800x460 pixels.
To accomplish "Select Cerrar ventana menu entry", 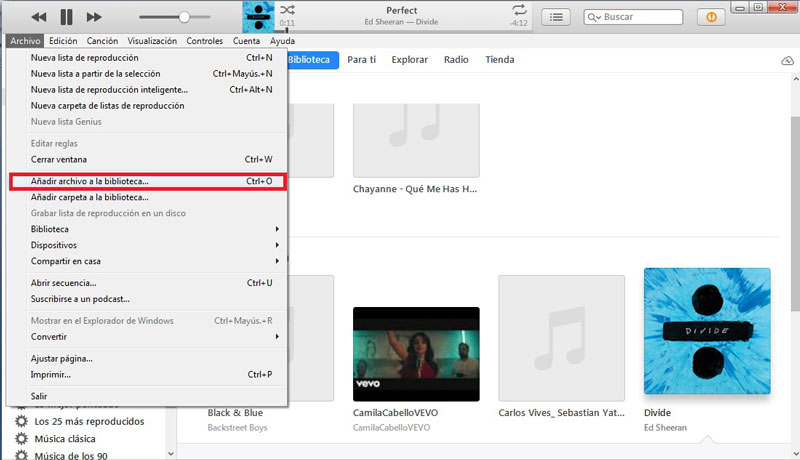I will coord(147,160).
